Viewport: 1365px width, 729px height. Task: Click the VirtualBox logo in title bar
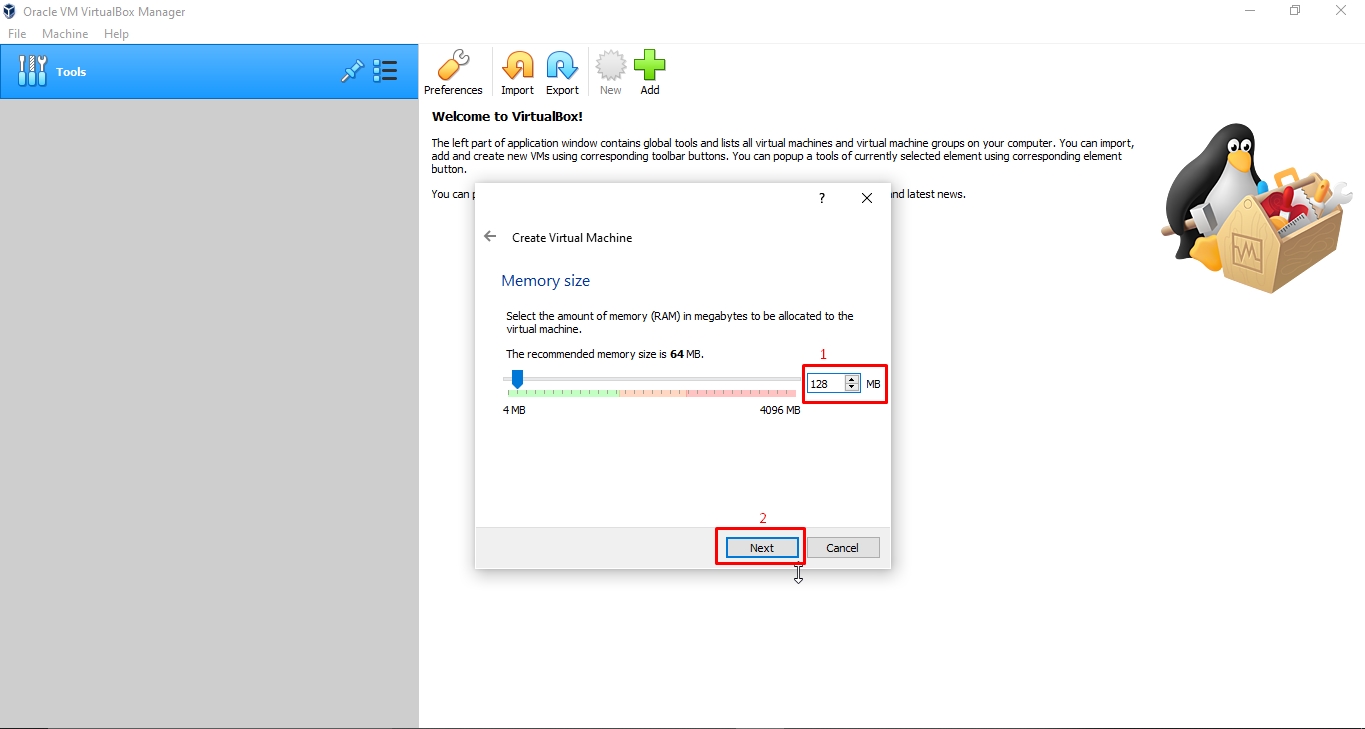click(x=10, y=11)
